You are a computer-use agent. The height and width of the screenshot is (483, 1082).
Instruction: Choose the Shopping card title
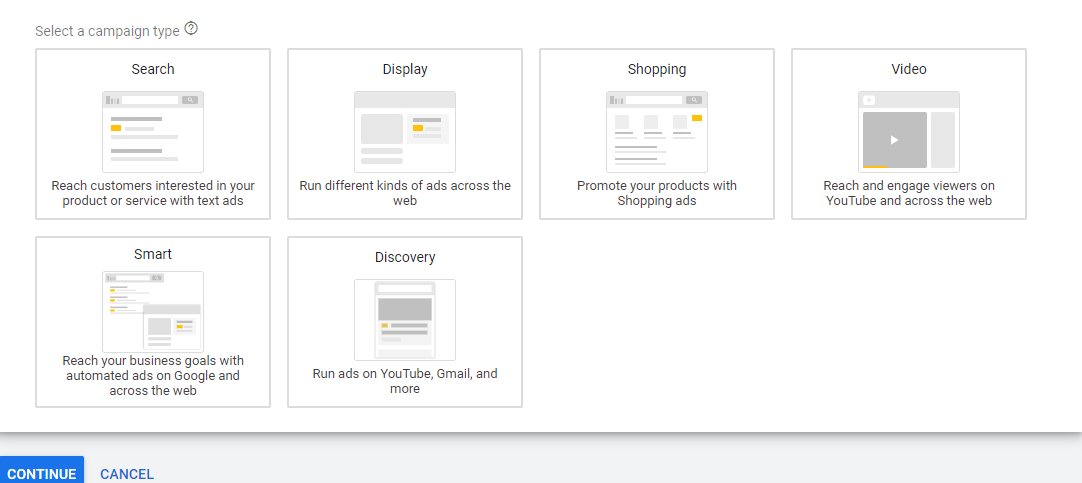pos(657,69)
